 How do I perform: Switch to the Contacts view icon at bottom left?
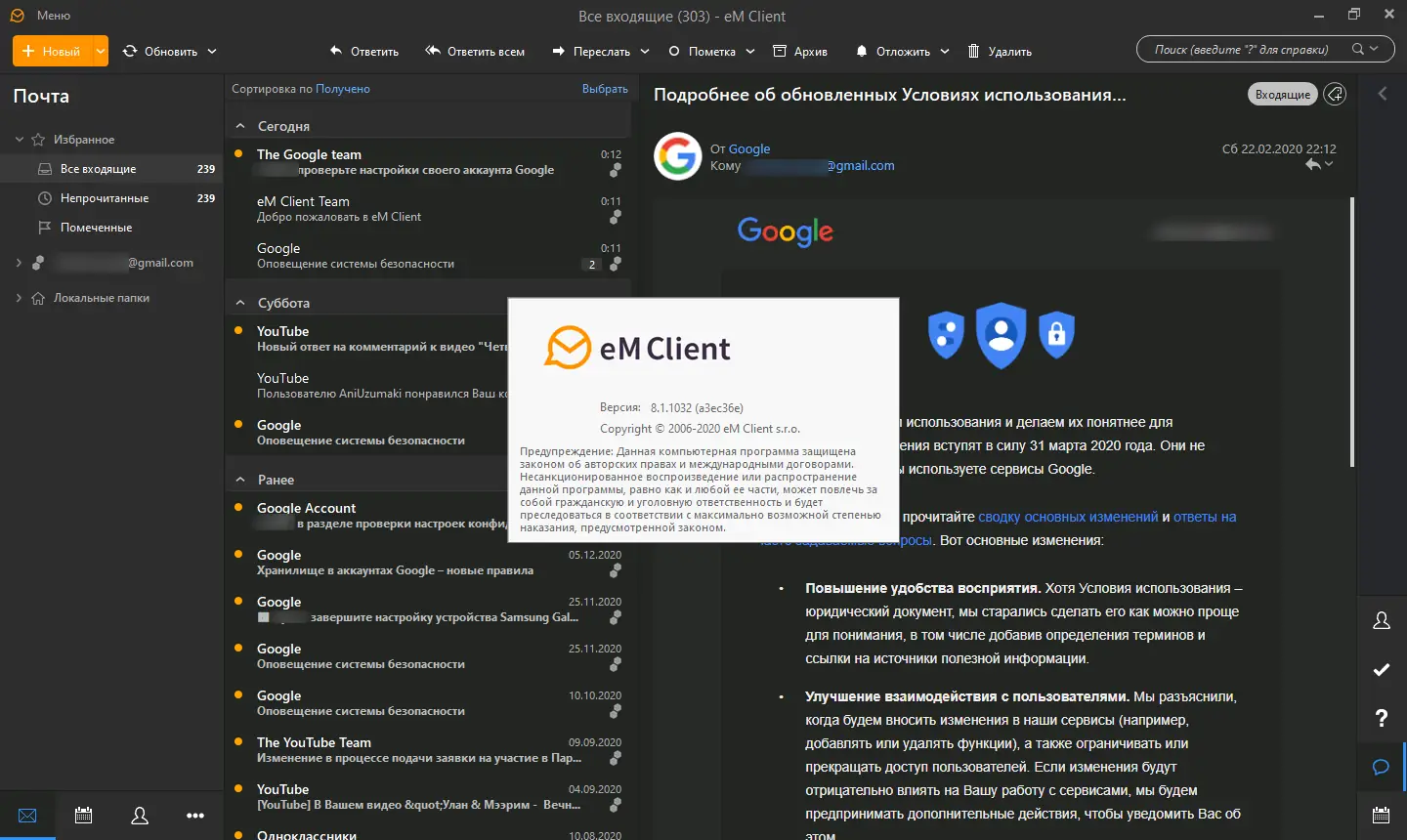coord(140,816)
